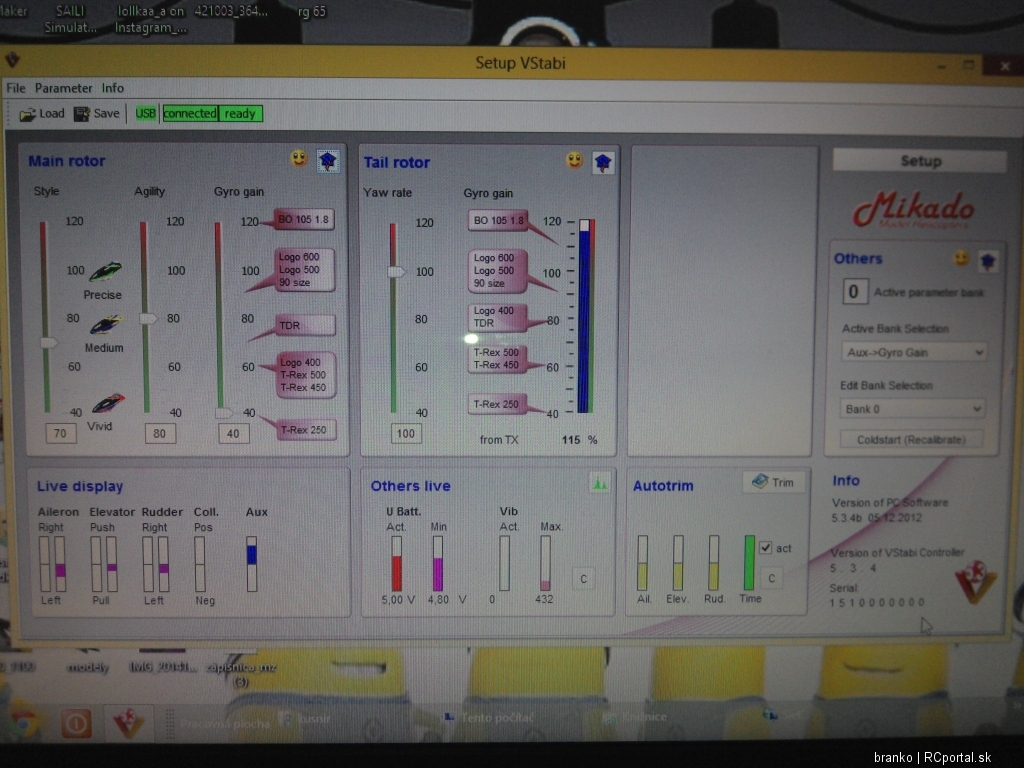The height and width of the screenshot is (768, 1024).
Task: Click Main rotor TDR gain preset label
Action: [x=304, y=325]
